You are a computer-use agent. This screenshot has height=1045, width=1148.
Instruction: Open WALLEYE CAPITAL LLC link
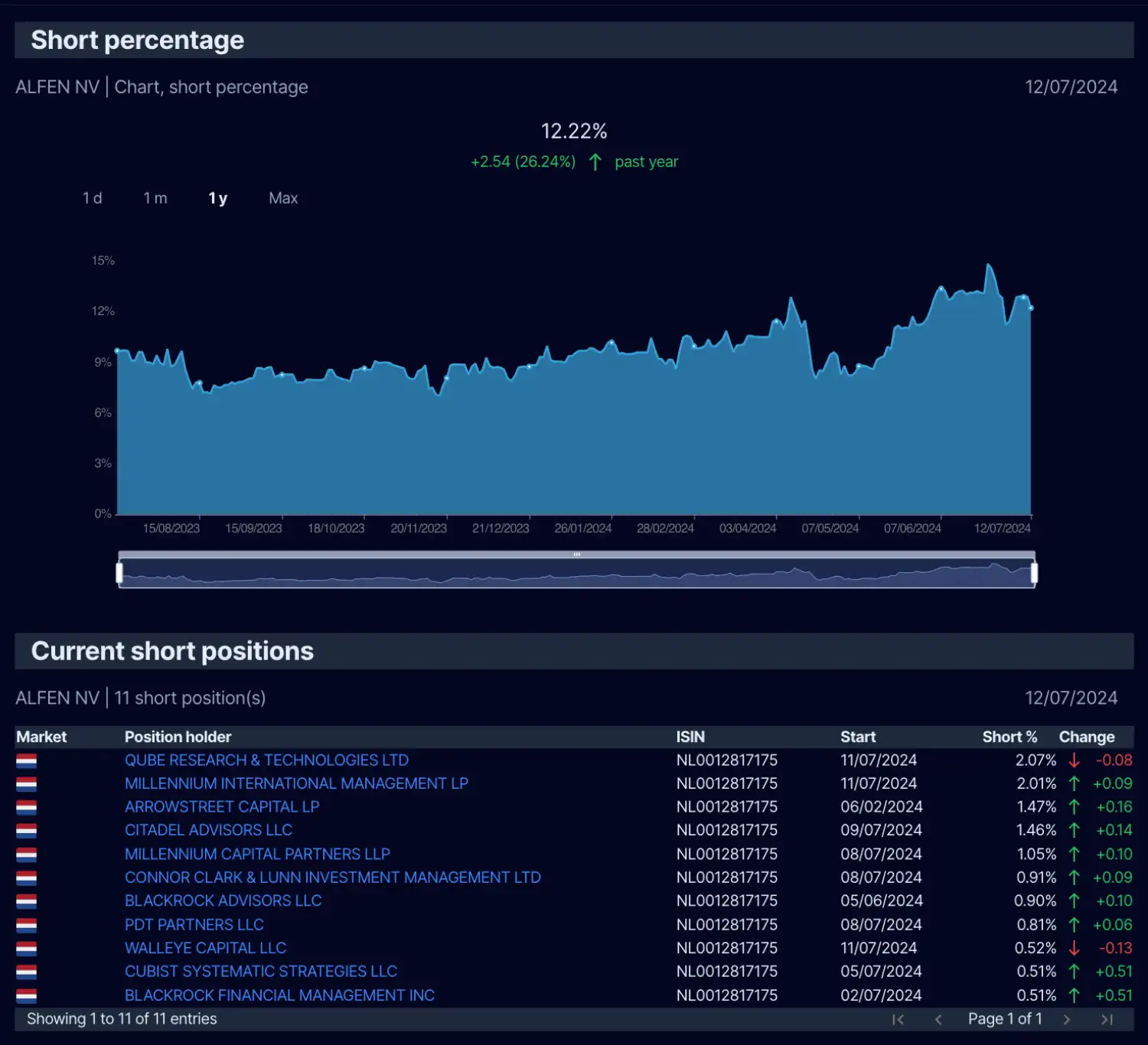205,948
